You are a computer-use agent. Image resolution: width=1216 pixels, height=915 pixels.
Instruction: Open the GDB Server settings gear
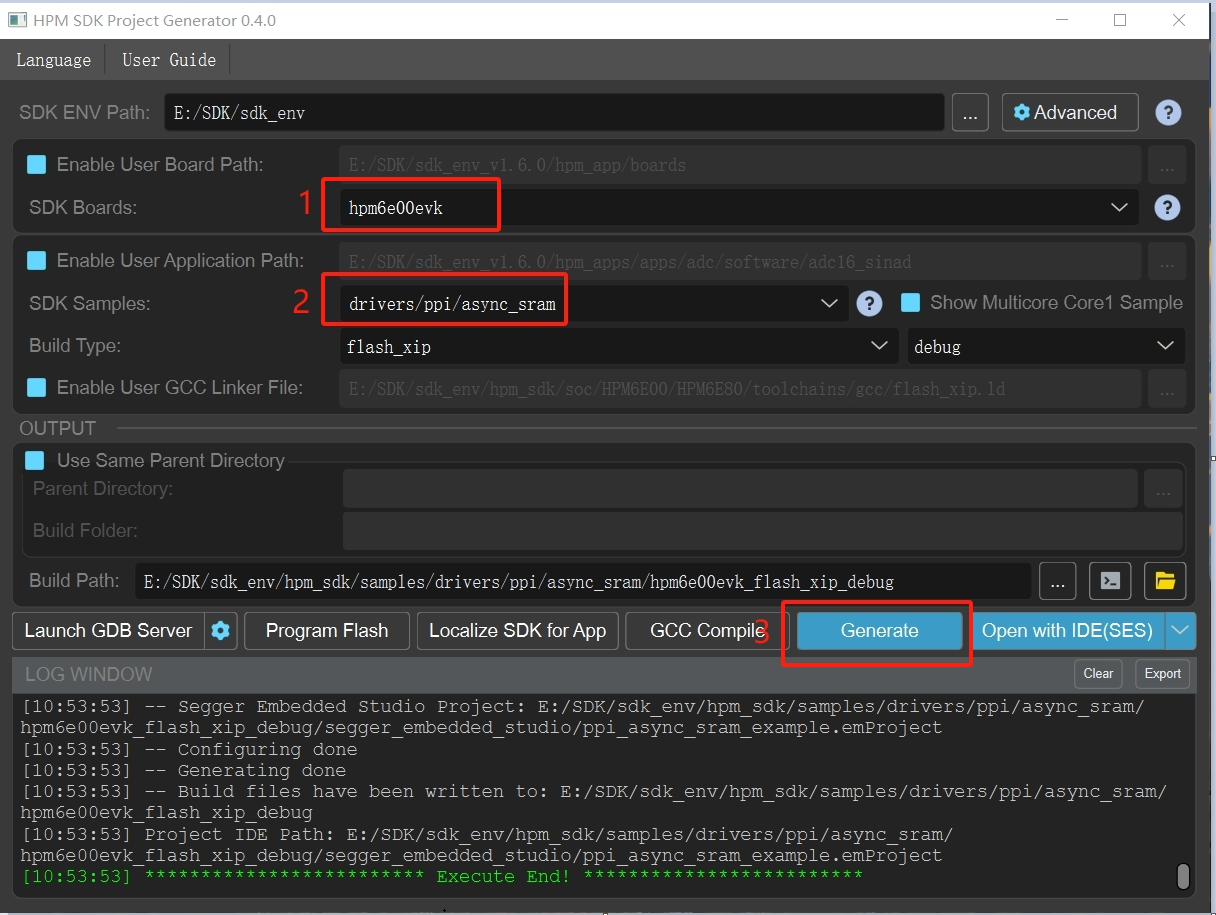(x=221, y=631)
